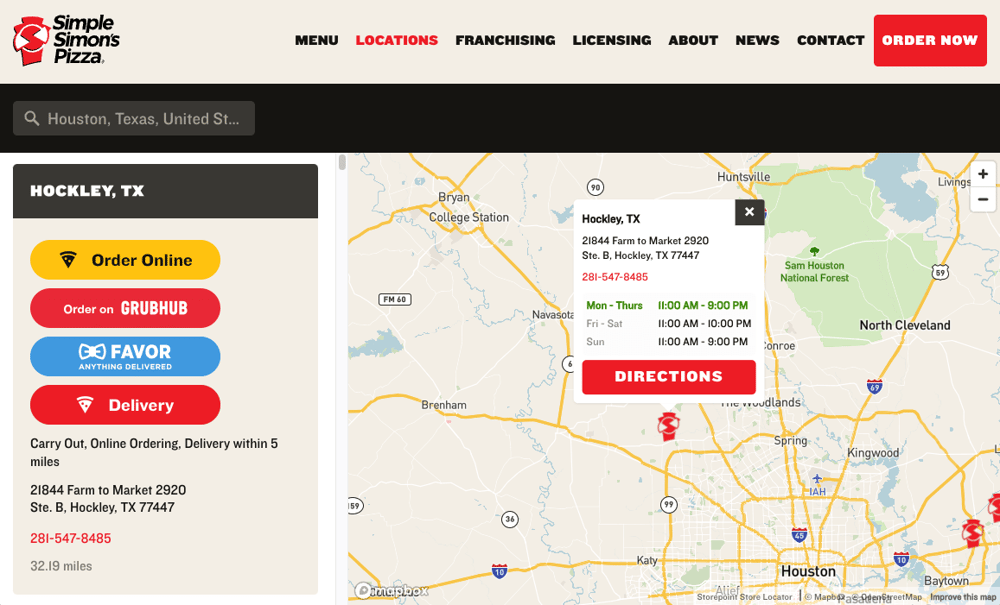Open the MENU navigation item

(316, 40)
